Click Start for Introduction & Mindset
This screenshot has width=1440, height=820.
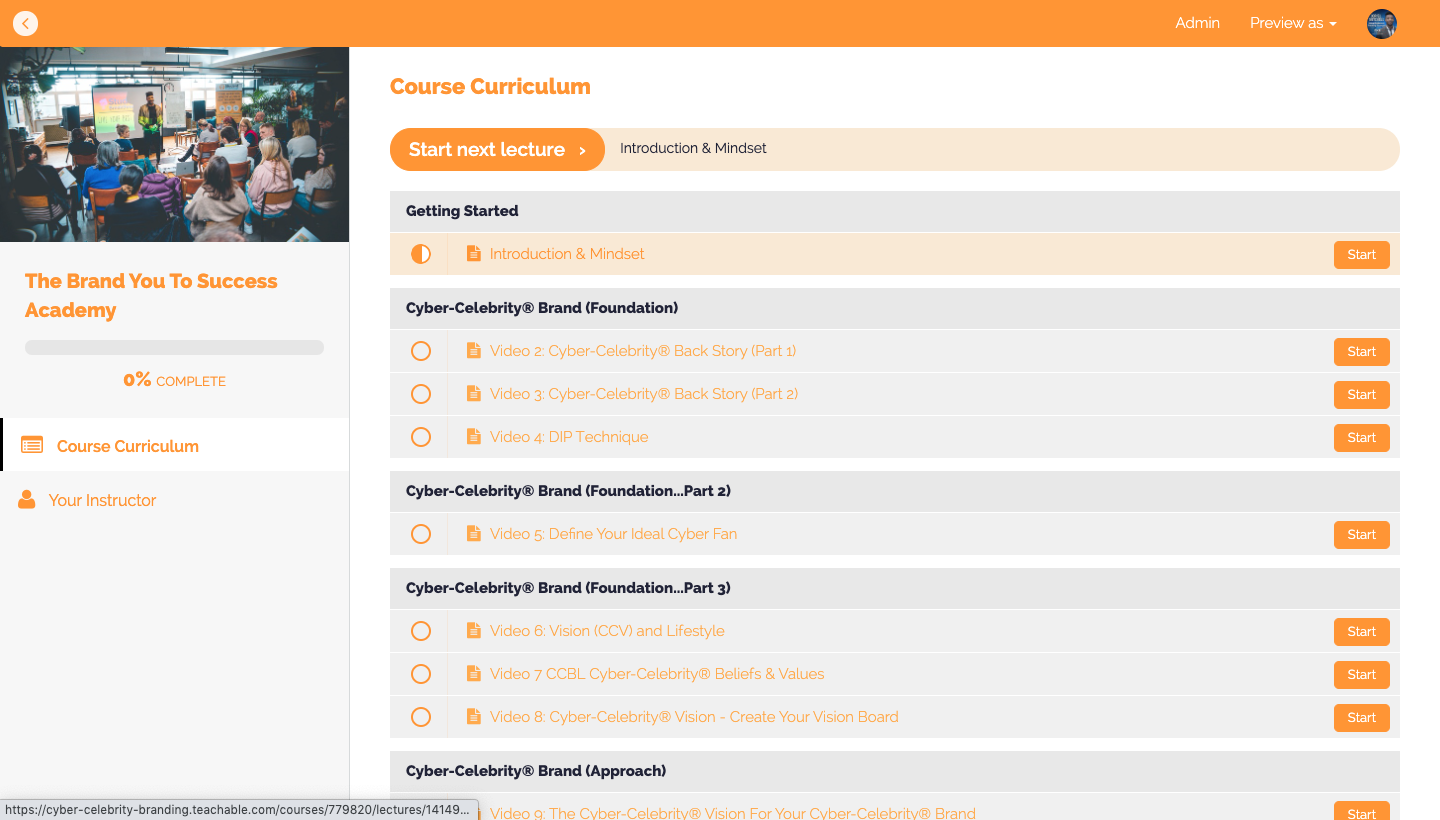pyautogui.click(x=1361, y=255)
